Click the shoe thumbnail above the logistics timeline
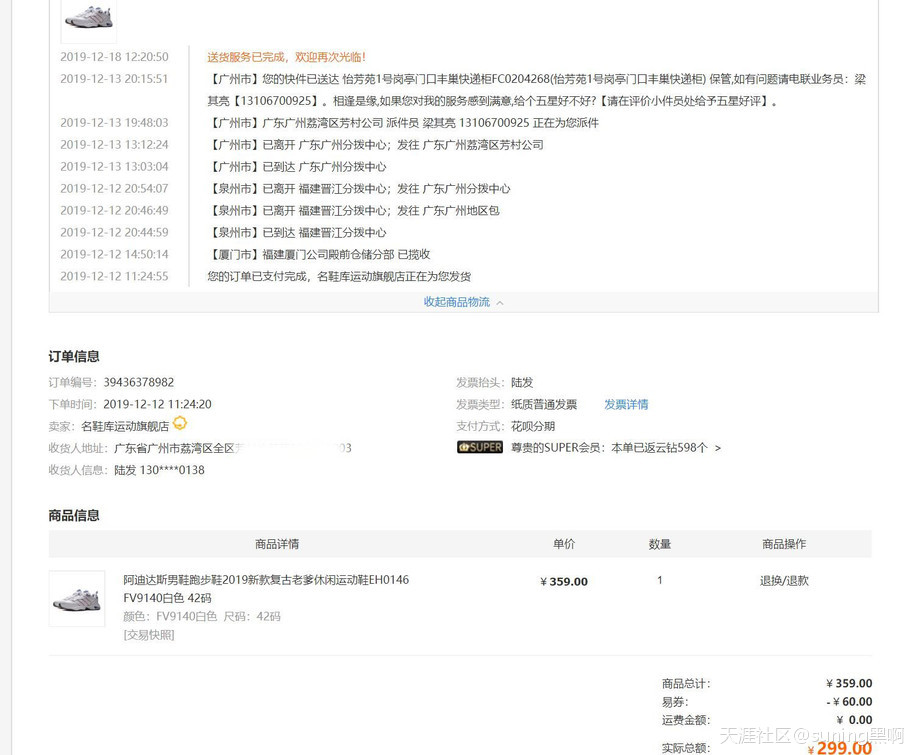 tap(88, 20)
